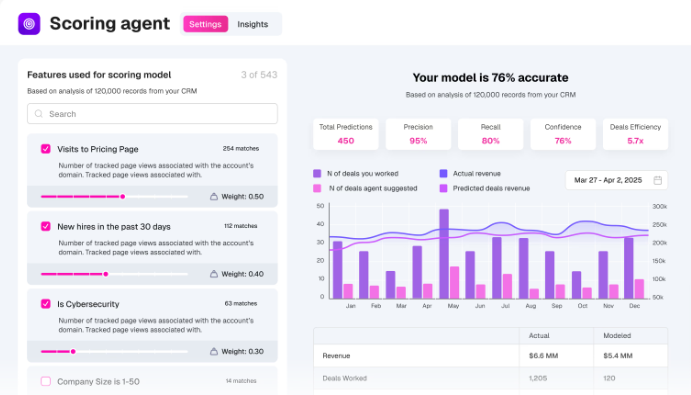The width and height of the screenshot is (691, 395).
Task: Click the 'Weight: 0.40' value
Action: tap(242, 274)
